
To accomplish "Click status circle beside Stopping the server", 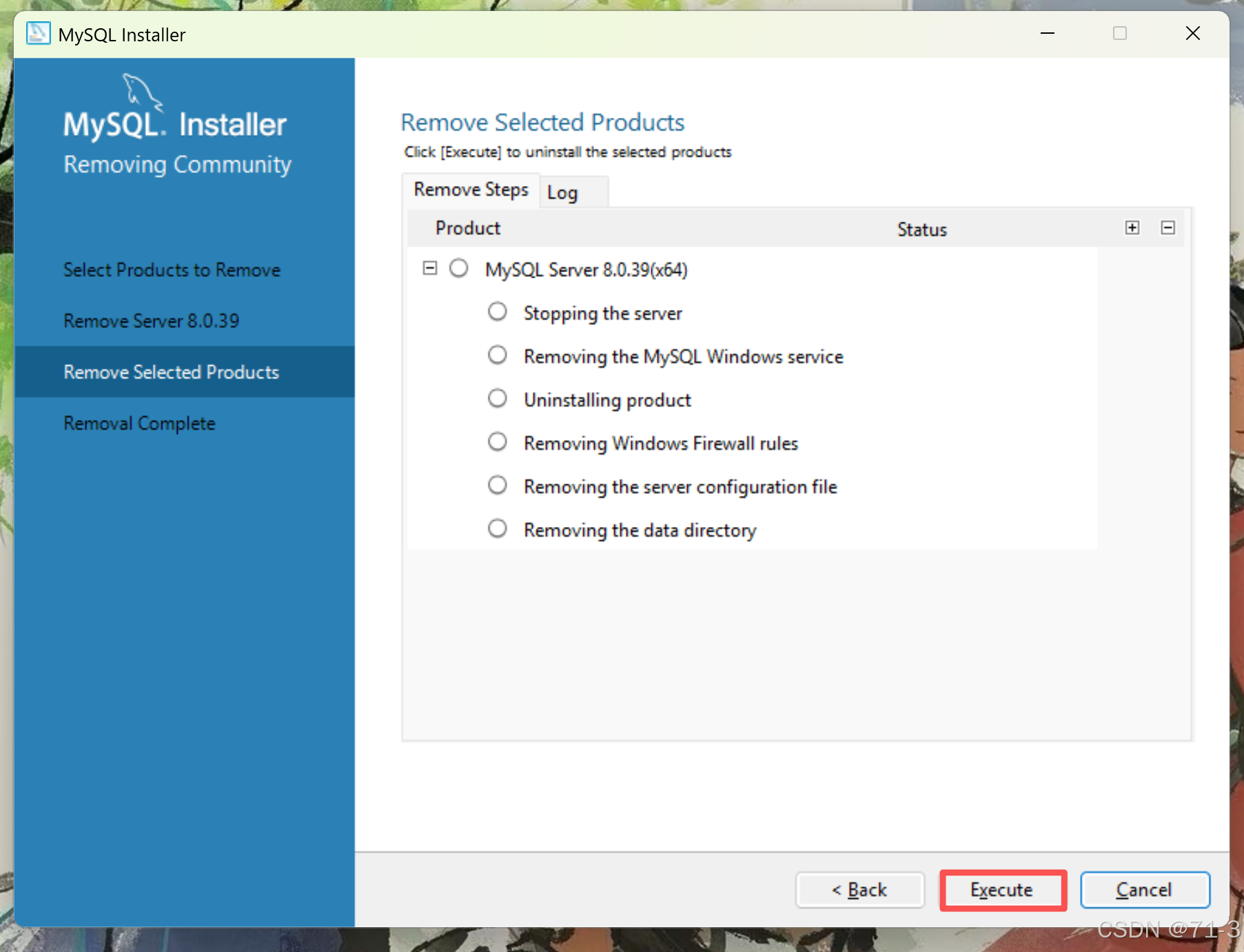I will [x=498, y=312].
